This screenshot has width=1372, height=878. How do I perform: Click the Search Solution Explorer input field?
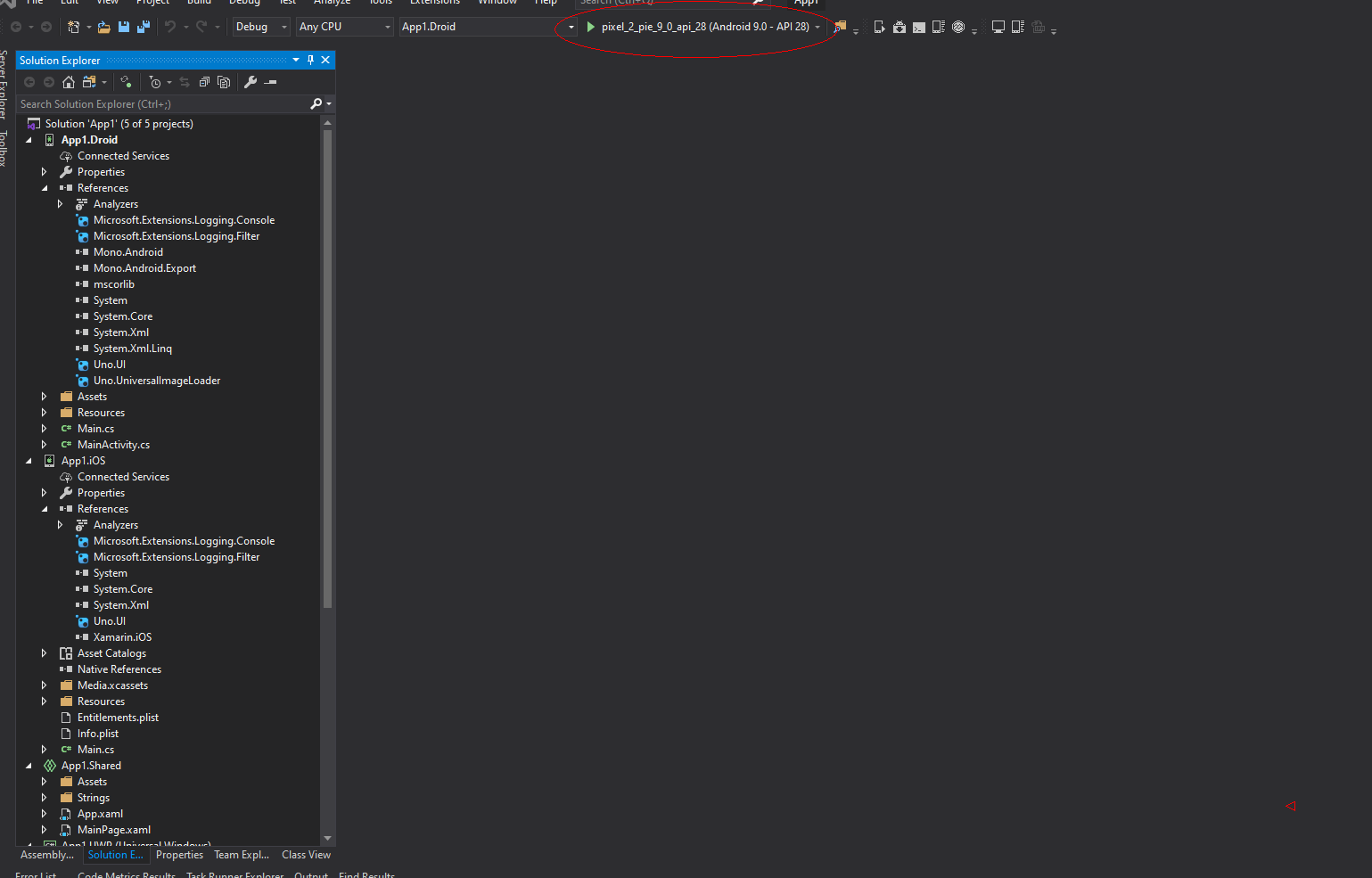160,104
